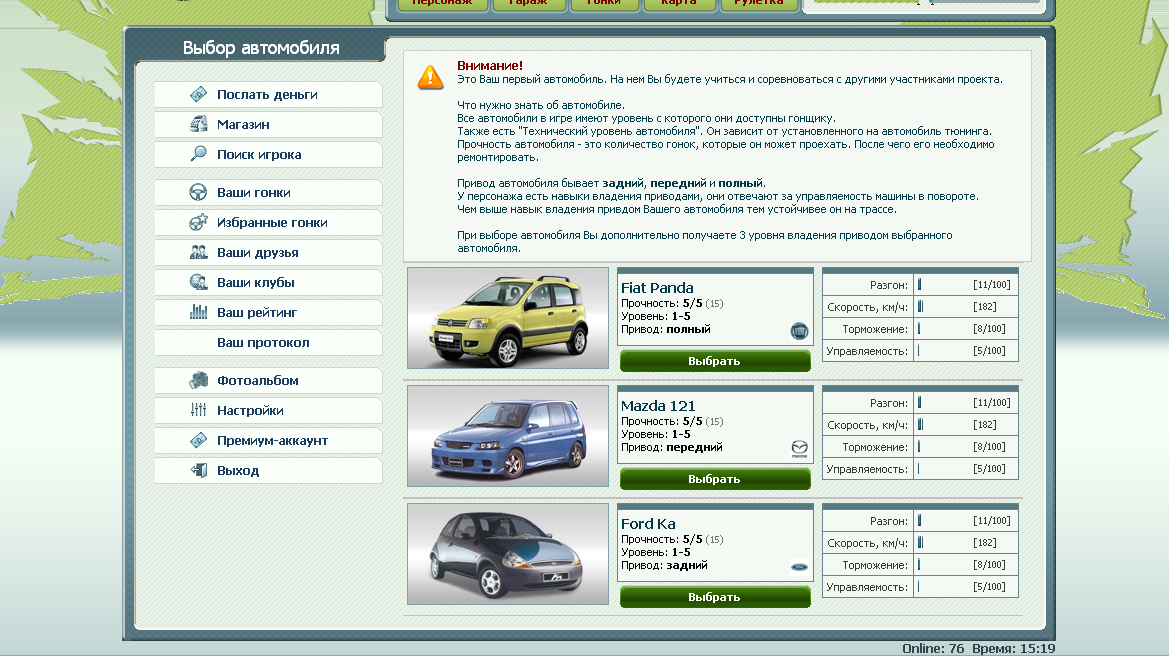Switch to the Карта tab
This screenshot has height=656, width=1169.
678,4
